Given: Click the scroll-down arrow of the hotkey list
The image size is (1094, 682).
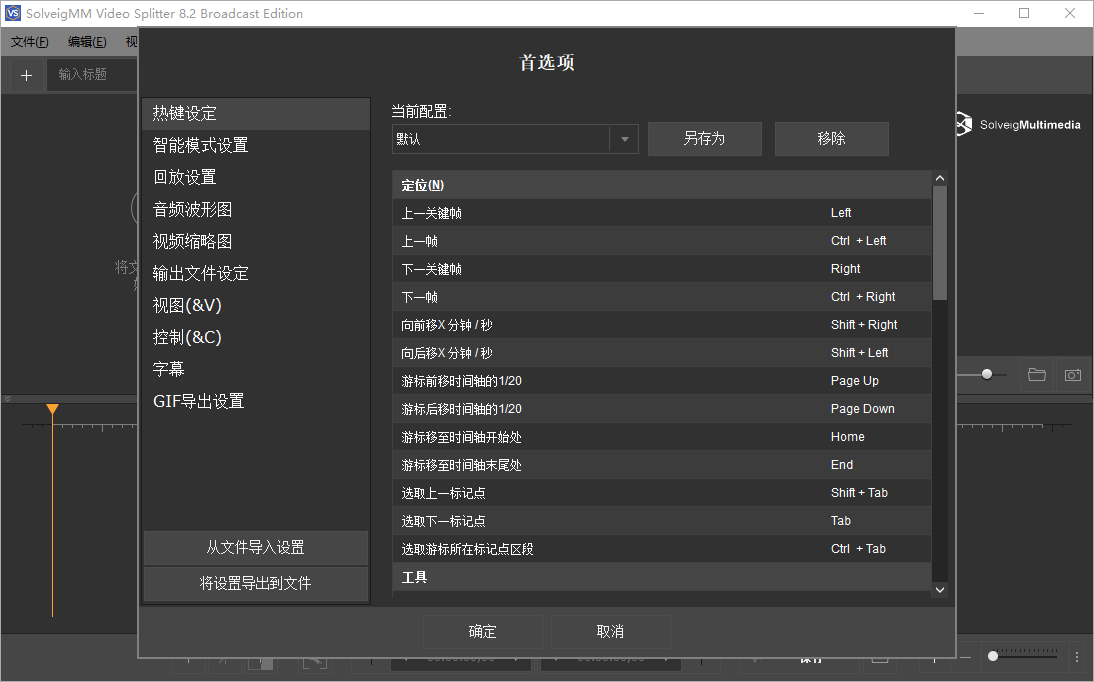Looking at the screenshot, I should click(x=939, y=589).
